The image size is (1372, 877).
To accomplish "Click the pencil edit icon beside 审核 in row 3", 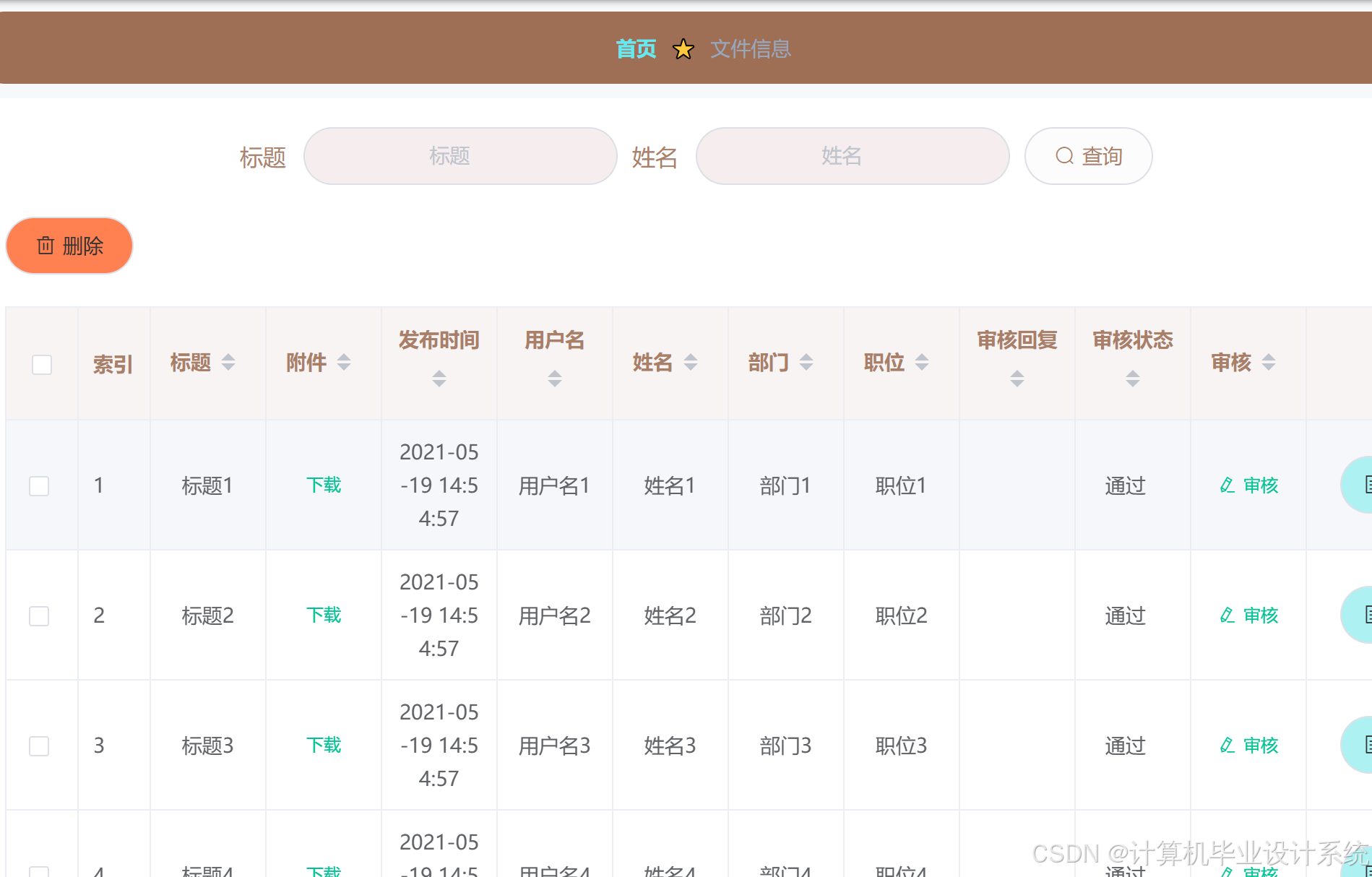I will tap(1226, 745).
